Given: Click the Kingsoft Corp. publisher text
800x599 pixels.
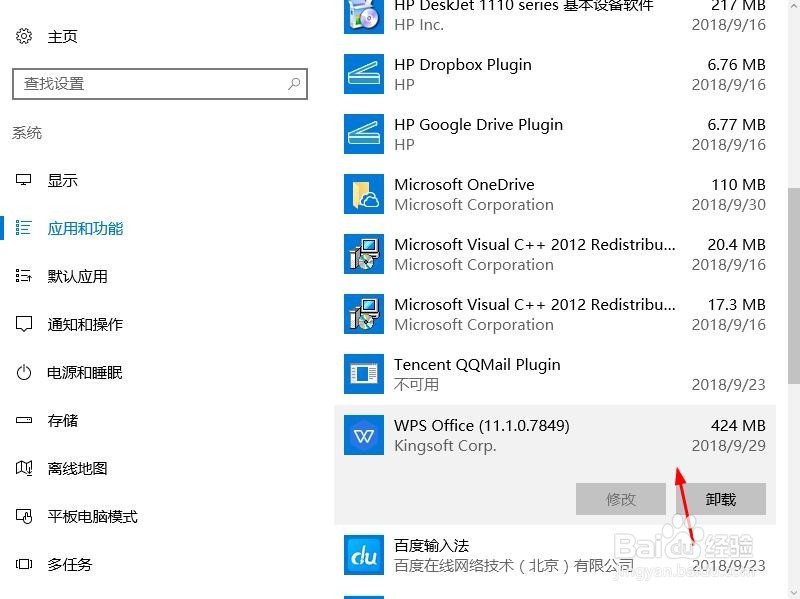Looking at the screenshot, I should pyautogui.click(x=445, y=445).
